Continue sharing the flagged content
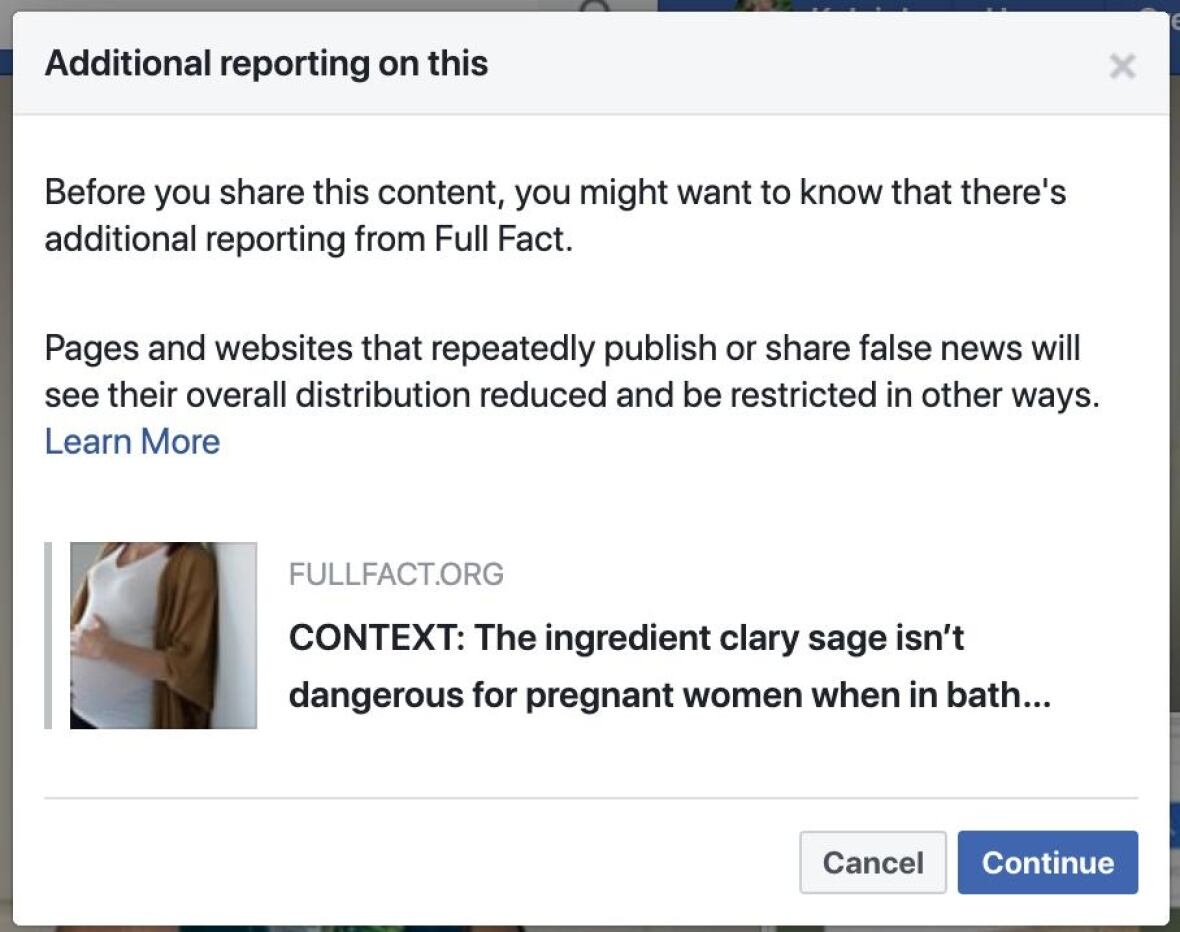The image size is (1180, 932). pos(1048,862)
